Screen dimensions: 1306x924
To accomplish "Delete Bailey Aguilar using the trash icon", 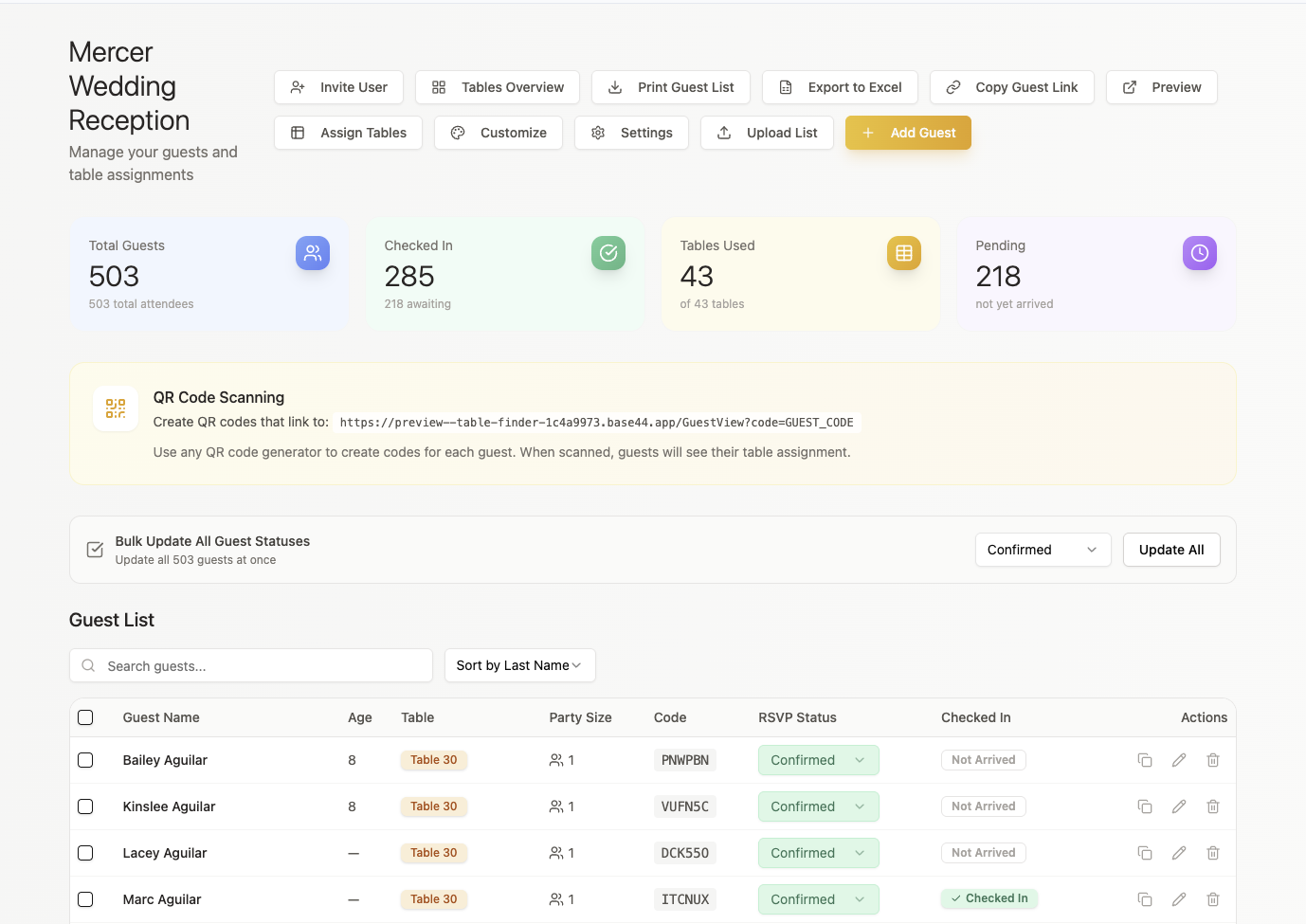I will pos(1213,760).
